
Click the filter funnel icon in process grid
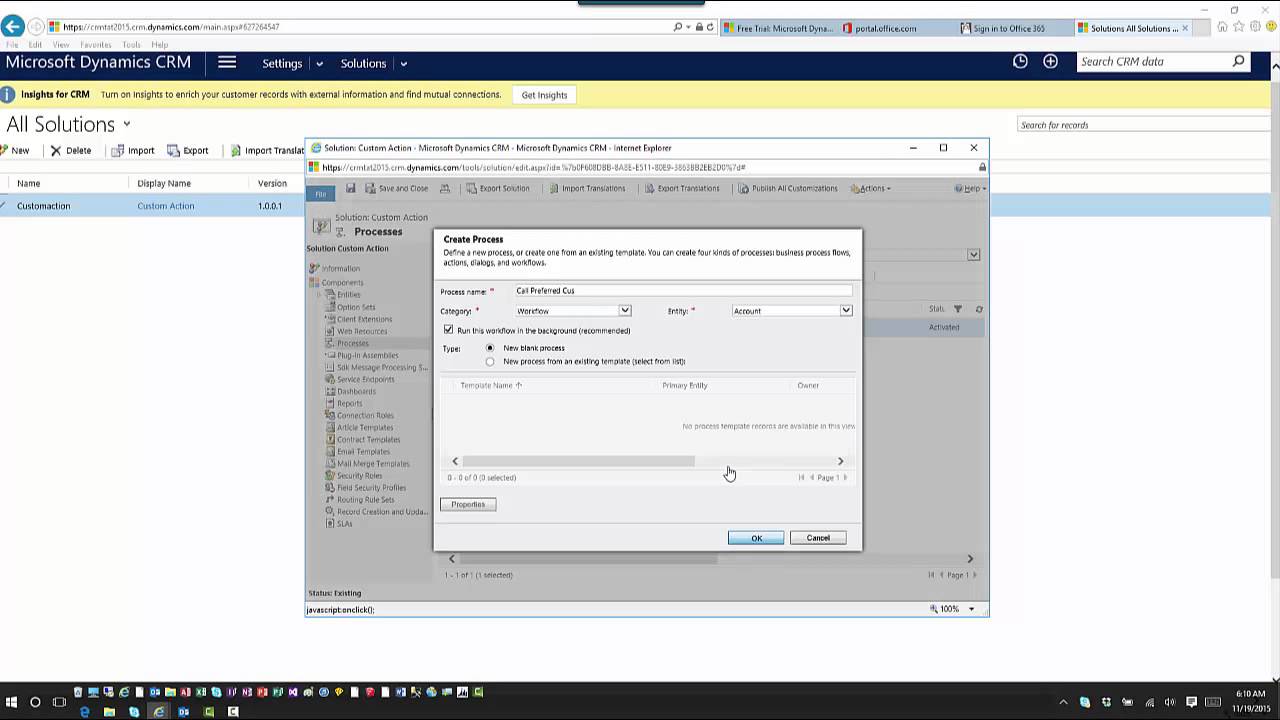click(x=958, y=309)
